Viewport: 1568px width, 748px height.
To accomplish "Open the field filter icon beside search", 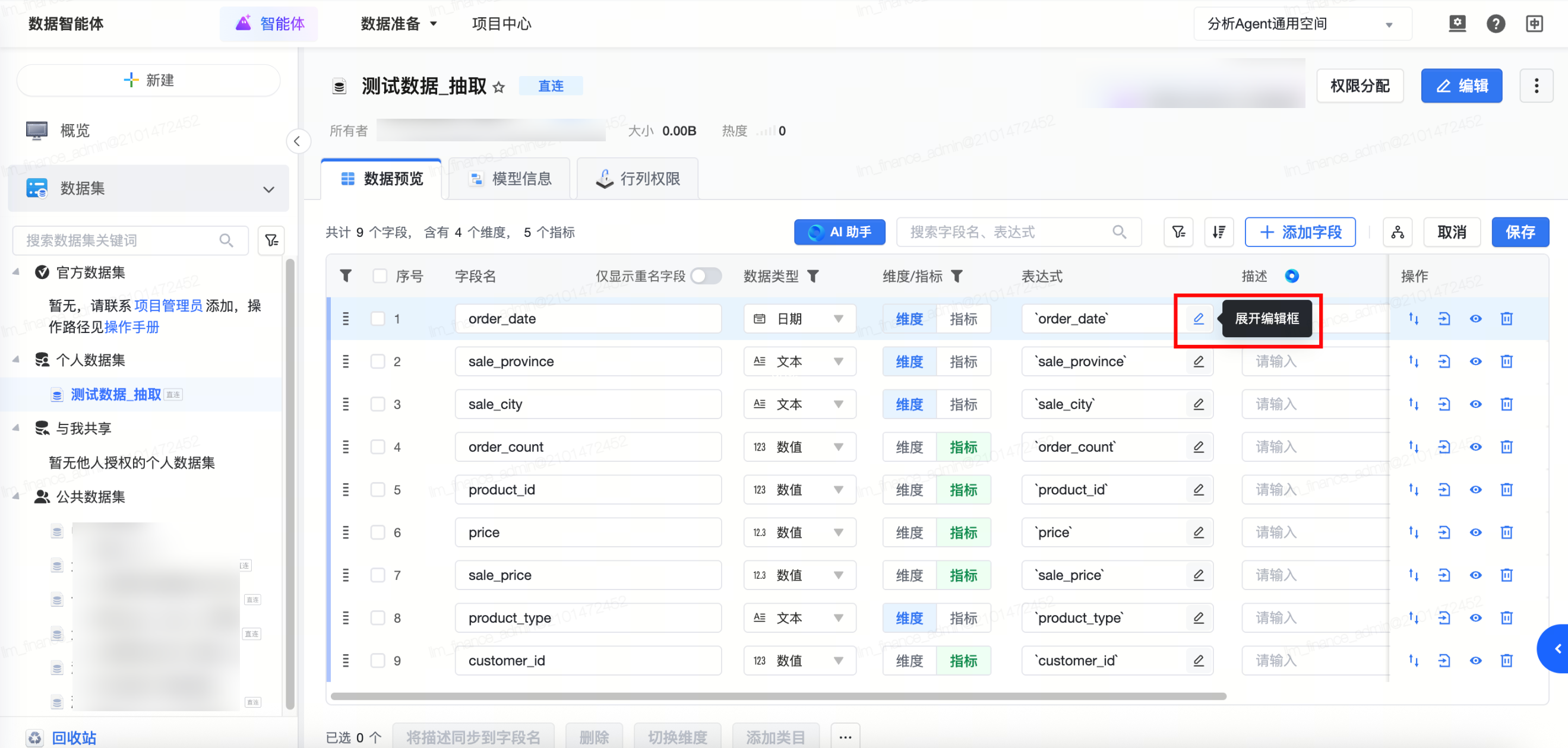I will pyautogui.click(x=1178, y=232).
